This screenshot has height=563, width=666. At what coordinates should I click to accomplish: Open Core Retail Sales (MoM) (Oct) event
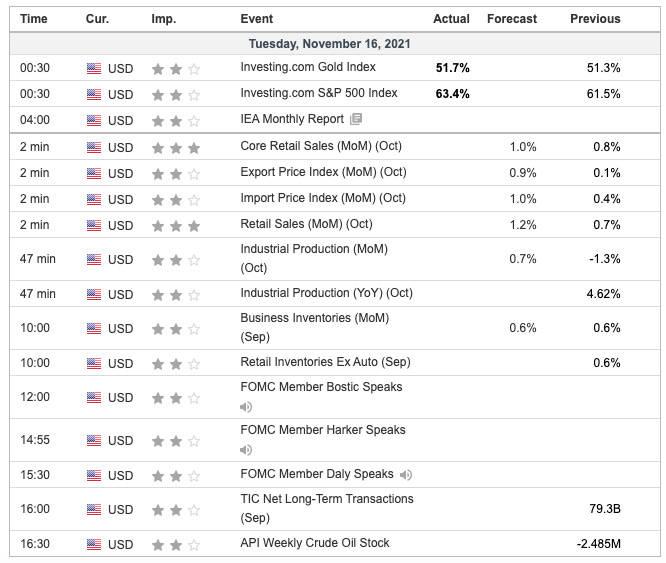coord(321,146)
